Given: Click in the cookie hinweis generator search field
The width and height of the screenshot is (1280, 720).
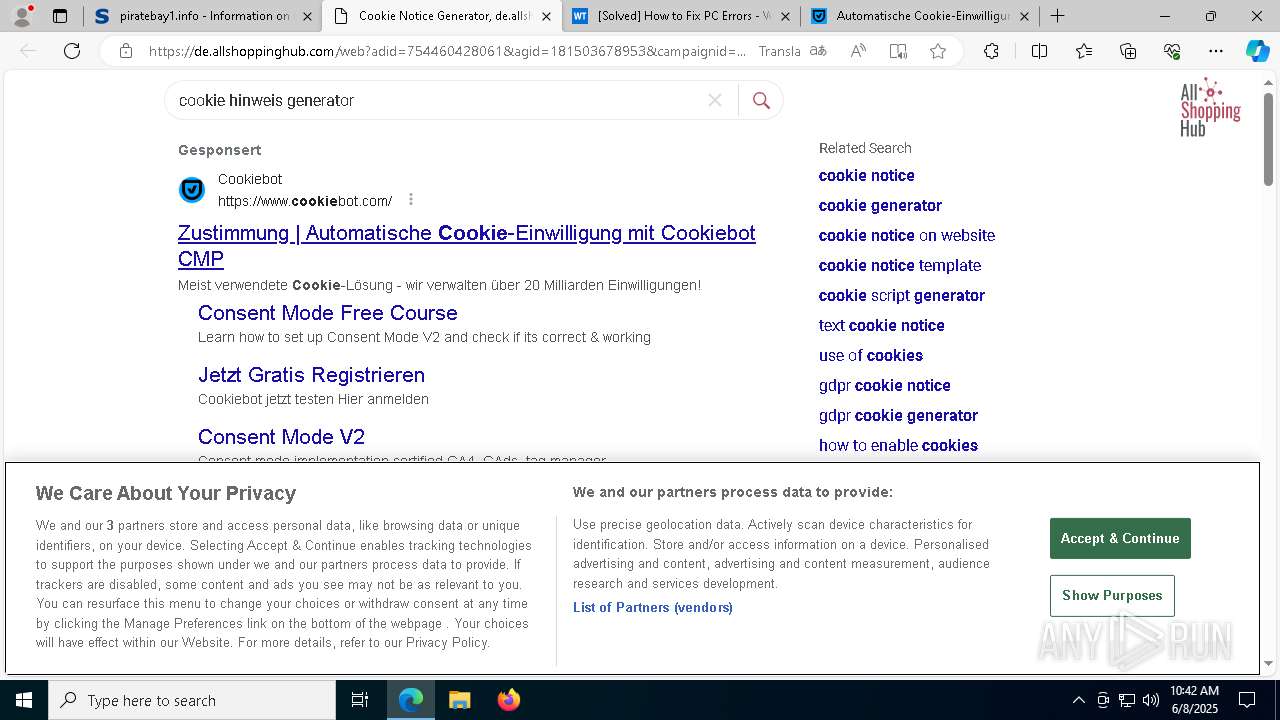Looking at the screenshot, I should click(435, 100).
